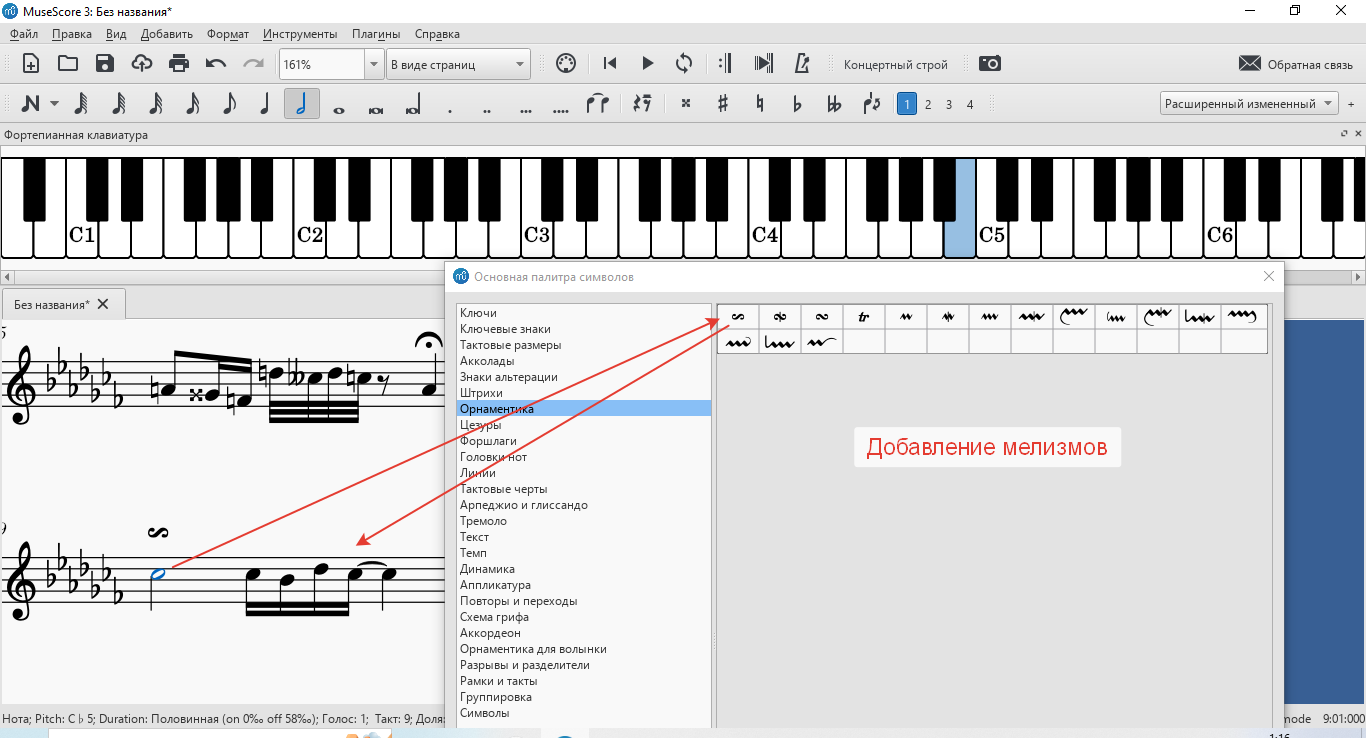This screenshot has width=1366, height=738.
Task: Enable voice 2 button
Action: coord(928,104)
